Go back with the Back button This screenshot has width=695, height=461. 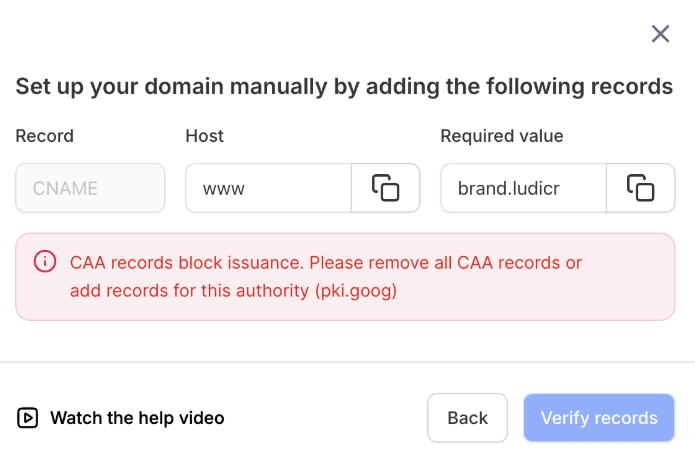tap(467, 418)
